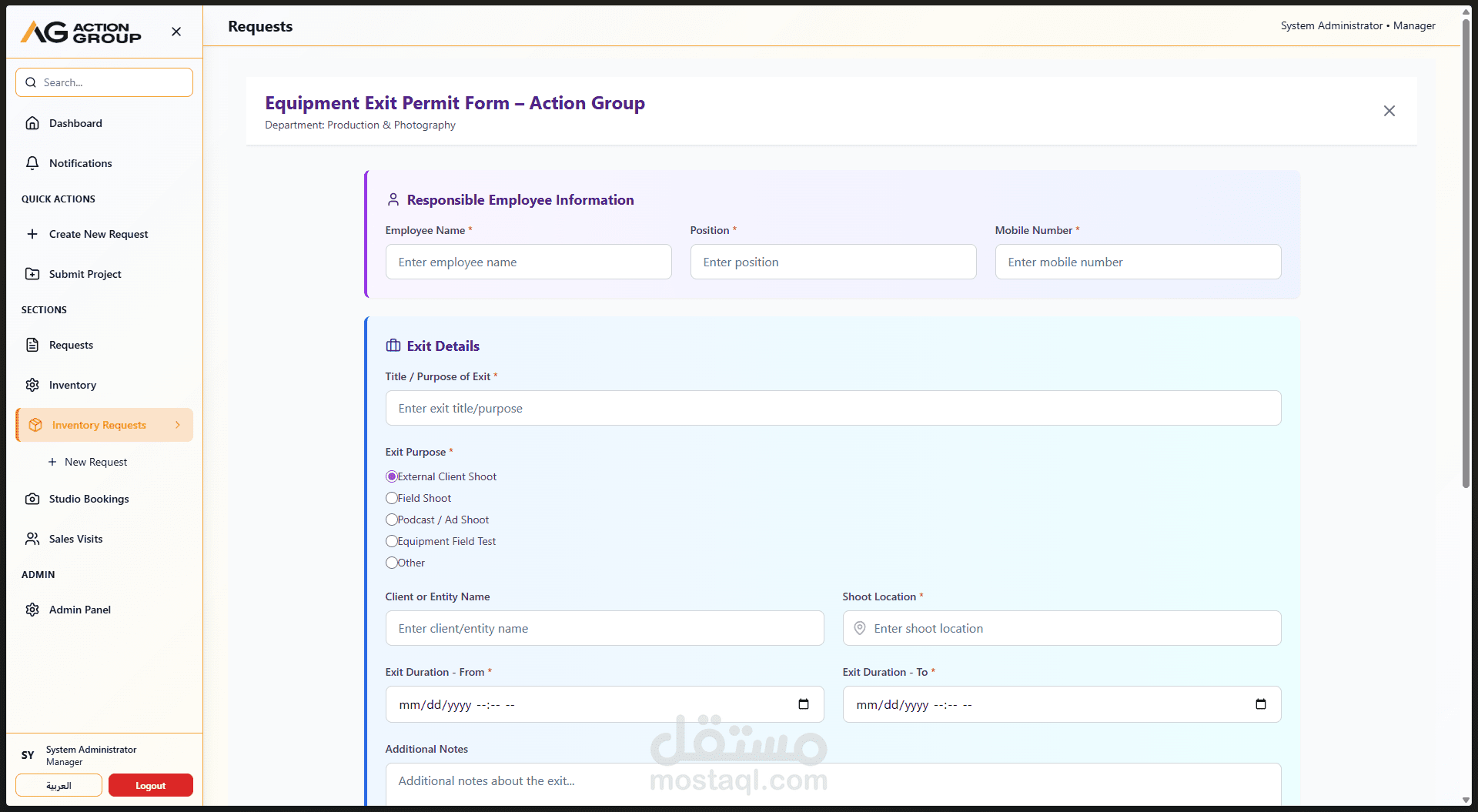Click the person icon beside Responsible Employee Information
The image size is (1478, 812).
click(x=393, y=199)
